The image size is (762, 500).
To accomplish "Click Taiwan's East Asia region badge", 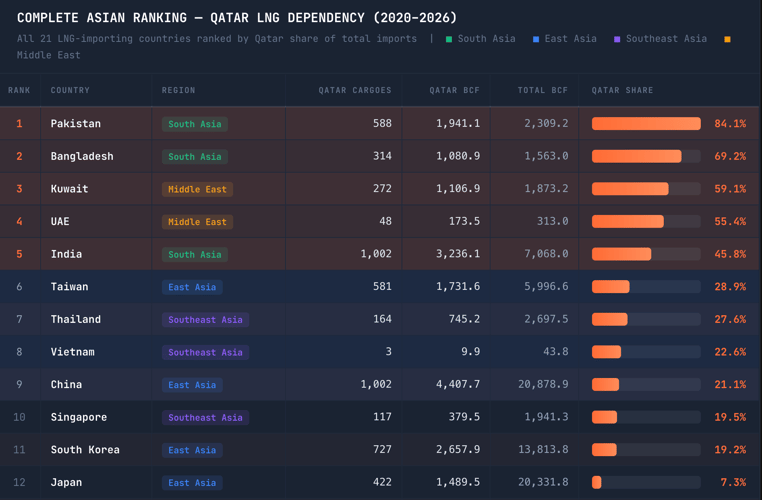I will (x=192, y=287).
